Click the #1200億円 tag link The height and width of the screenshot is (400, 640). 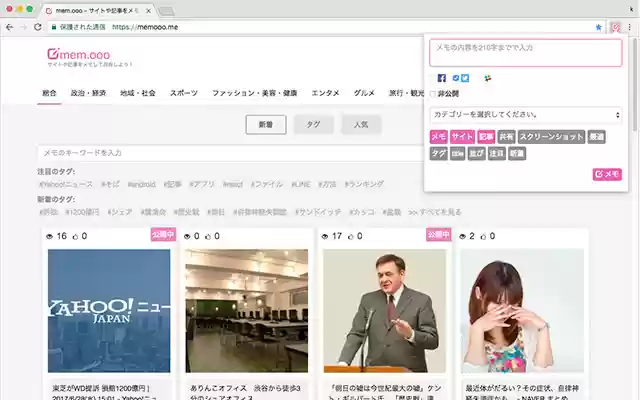coord(82,212)
